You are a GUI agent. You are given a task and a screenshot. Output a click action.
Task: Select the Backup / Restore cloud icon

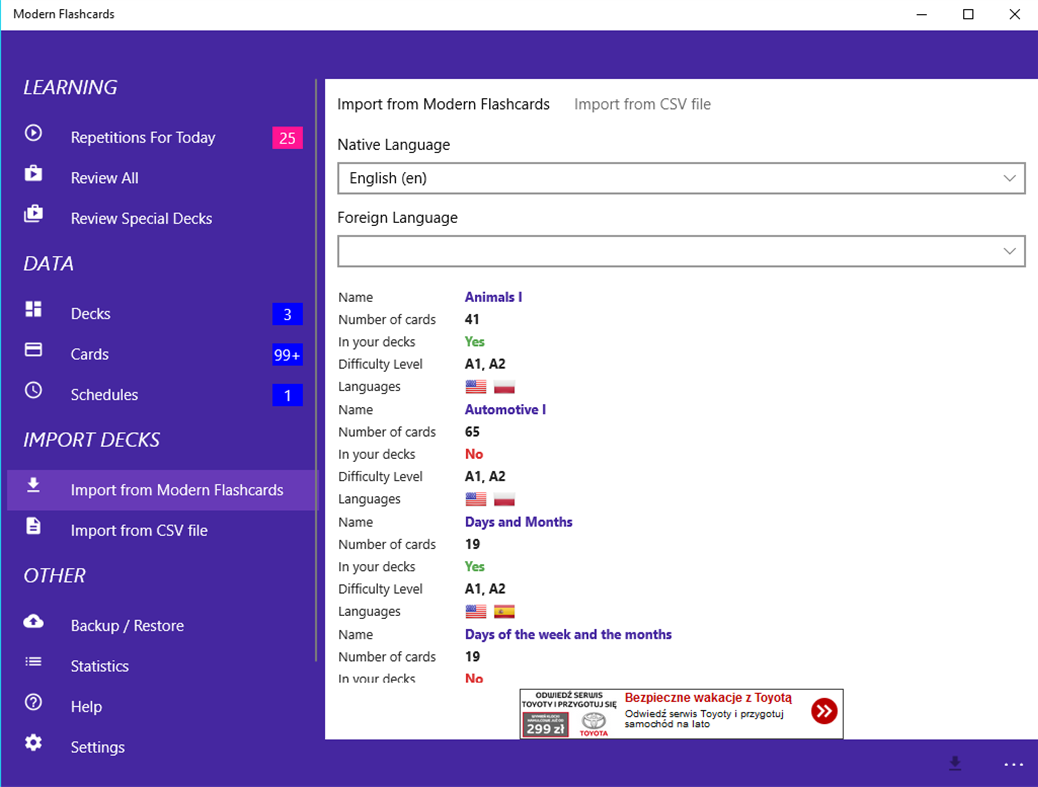(x=31, y=624)
